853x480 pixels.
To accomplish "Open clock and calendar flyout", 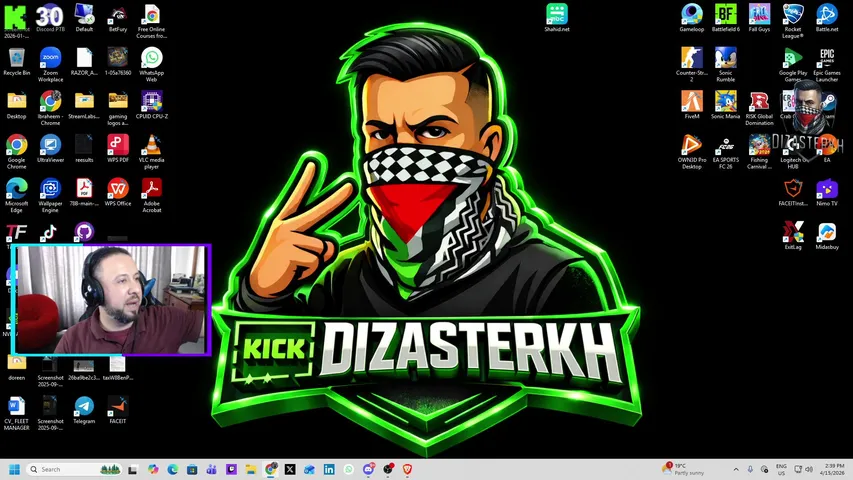I will (x=832, y=469).
